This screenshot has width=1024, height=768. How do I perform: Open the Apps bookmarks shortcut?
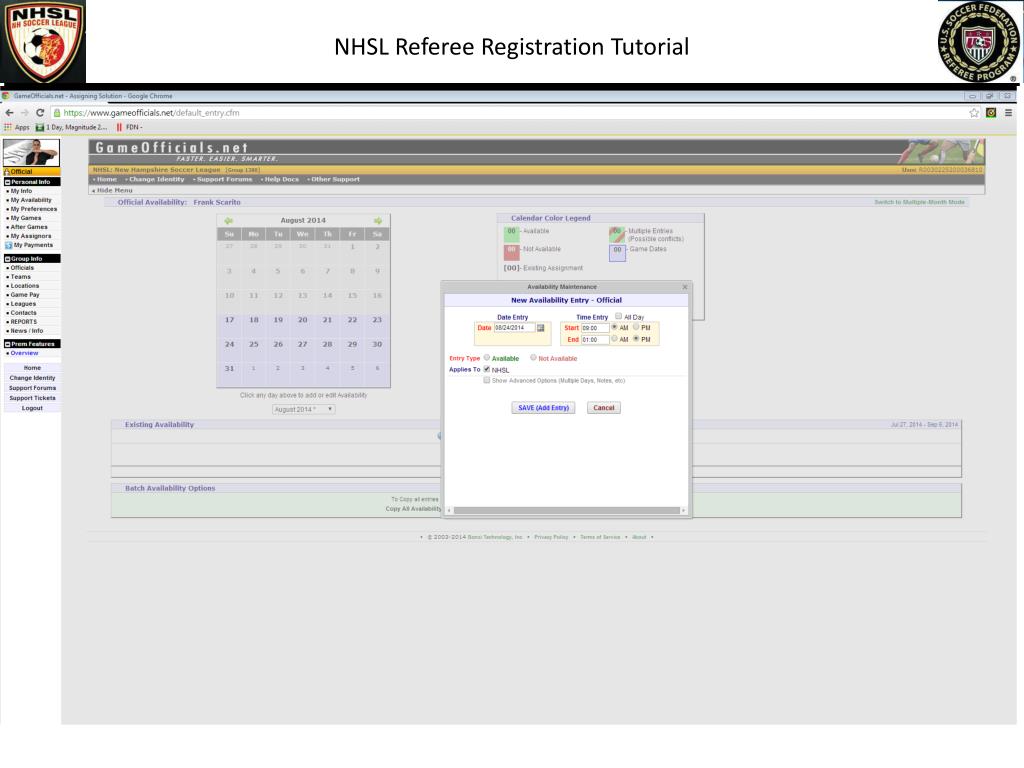pos(18,127)
